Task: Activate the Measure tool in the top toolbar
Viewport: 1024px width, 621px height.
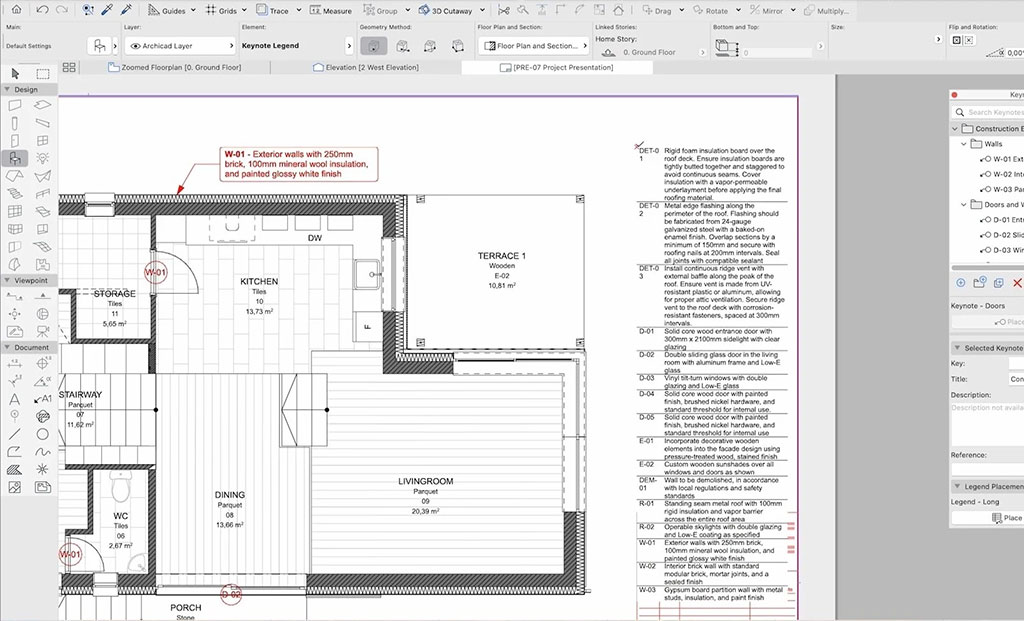Action: [x=331, y=10]
